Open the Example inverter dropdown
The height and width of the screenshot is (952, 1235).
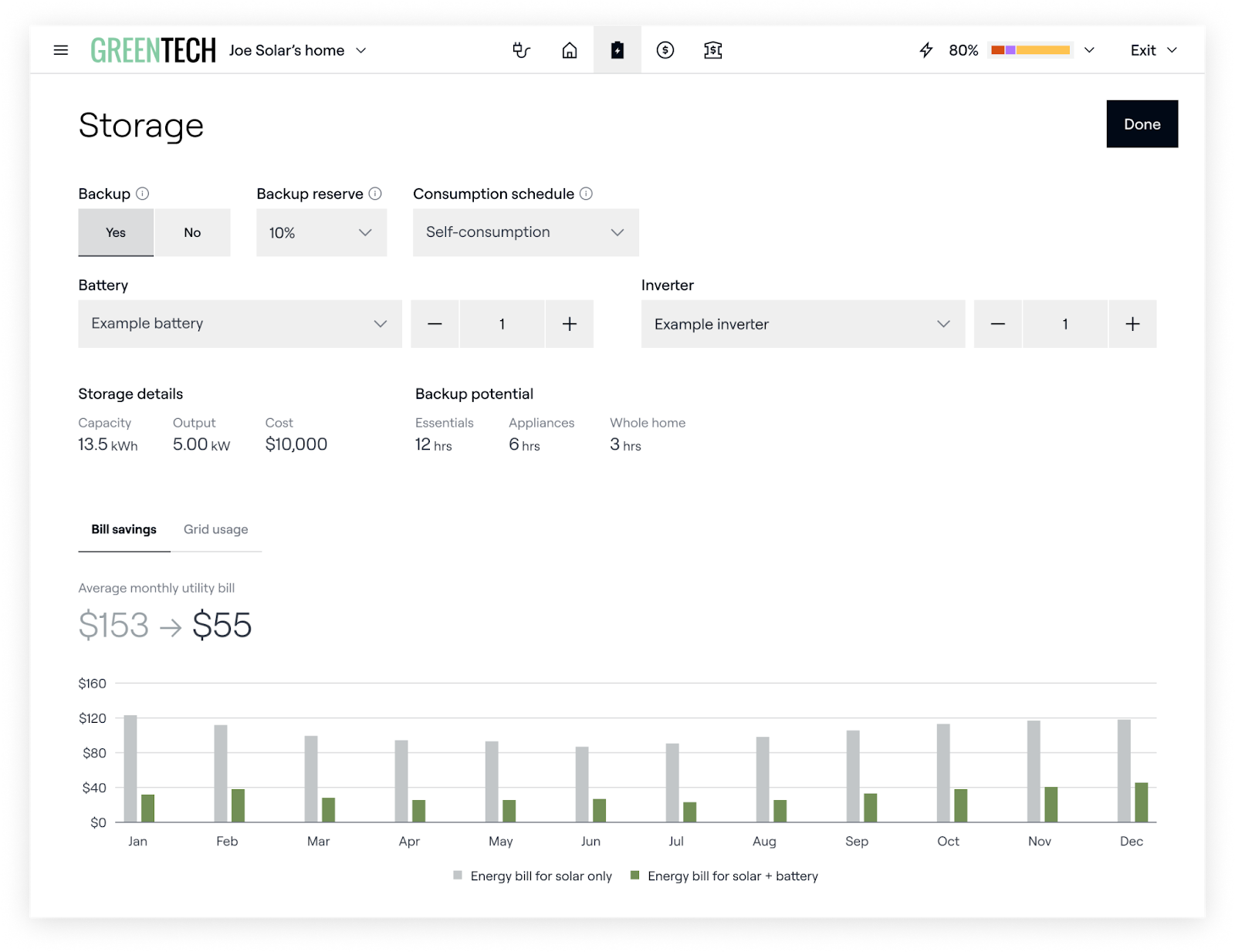tap(802, 324)
